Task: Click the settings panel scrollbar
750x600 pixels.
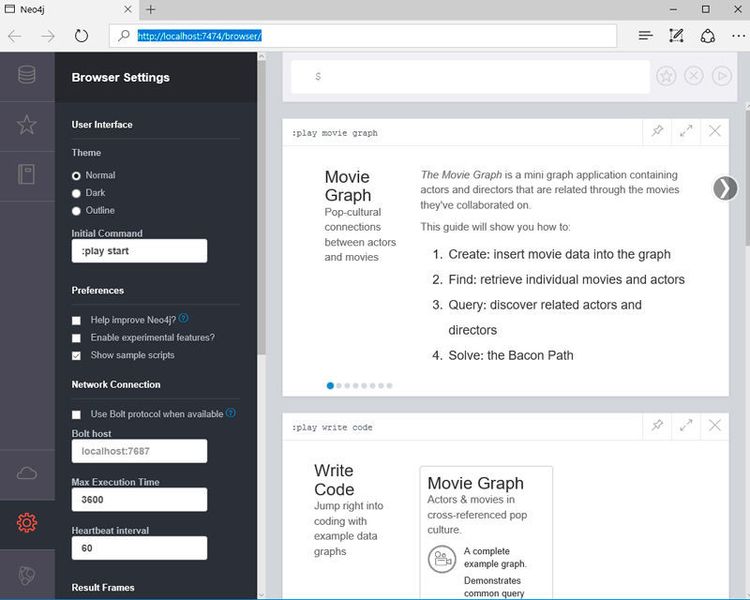Action: [x=261, y=206]
